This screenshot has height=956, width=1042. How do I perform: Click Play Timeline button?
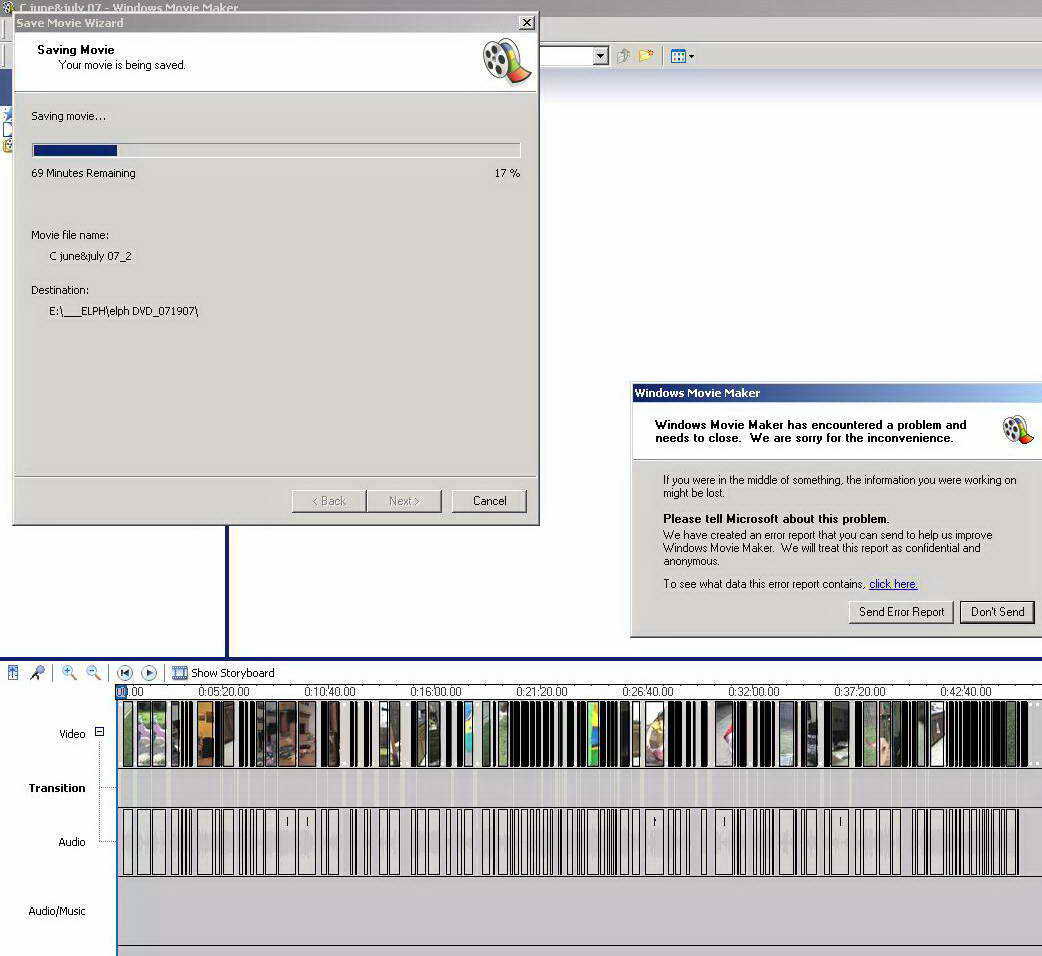click(150, 673)
